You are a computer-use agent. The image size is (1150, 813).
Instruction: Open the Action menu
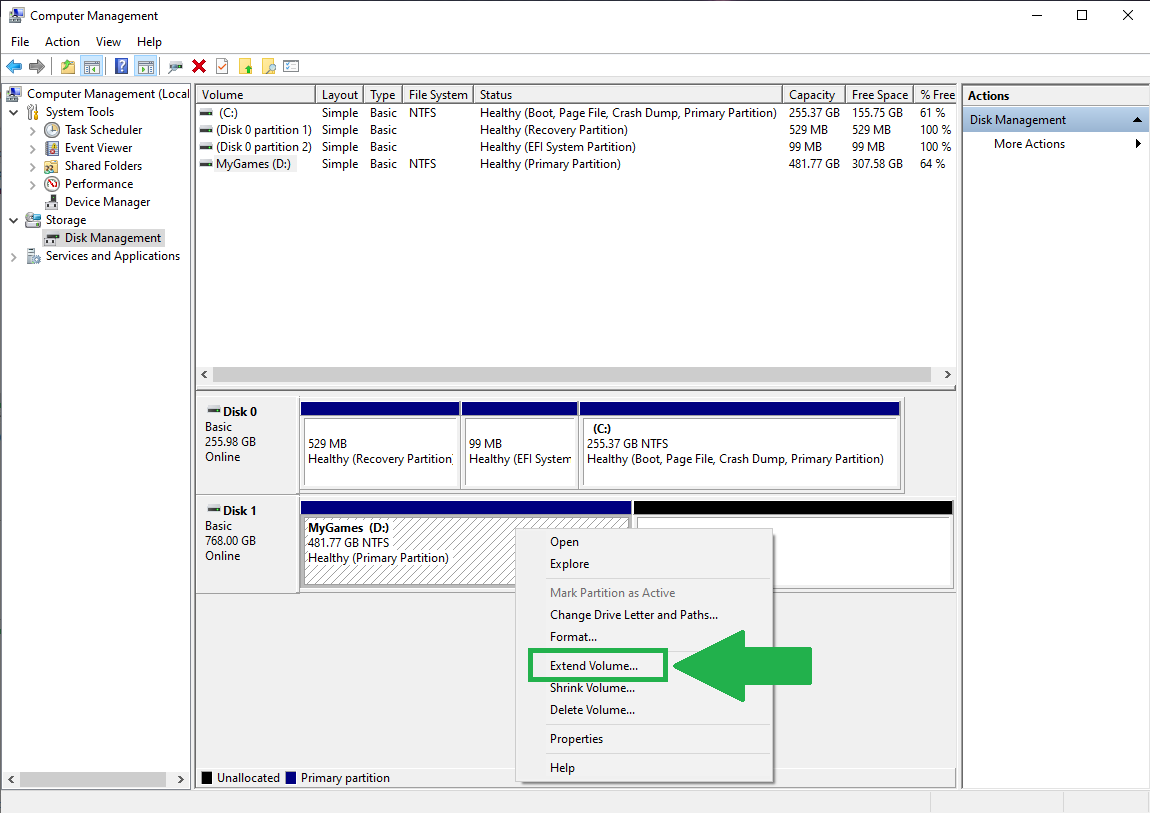(62, 42)
